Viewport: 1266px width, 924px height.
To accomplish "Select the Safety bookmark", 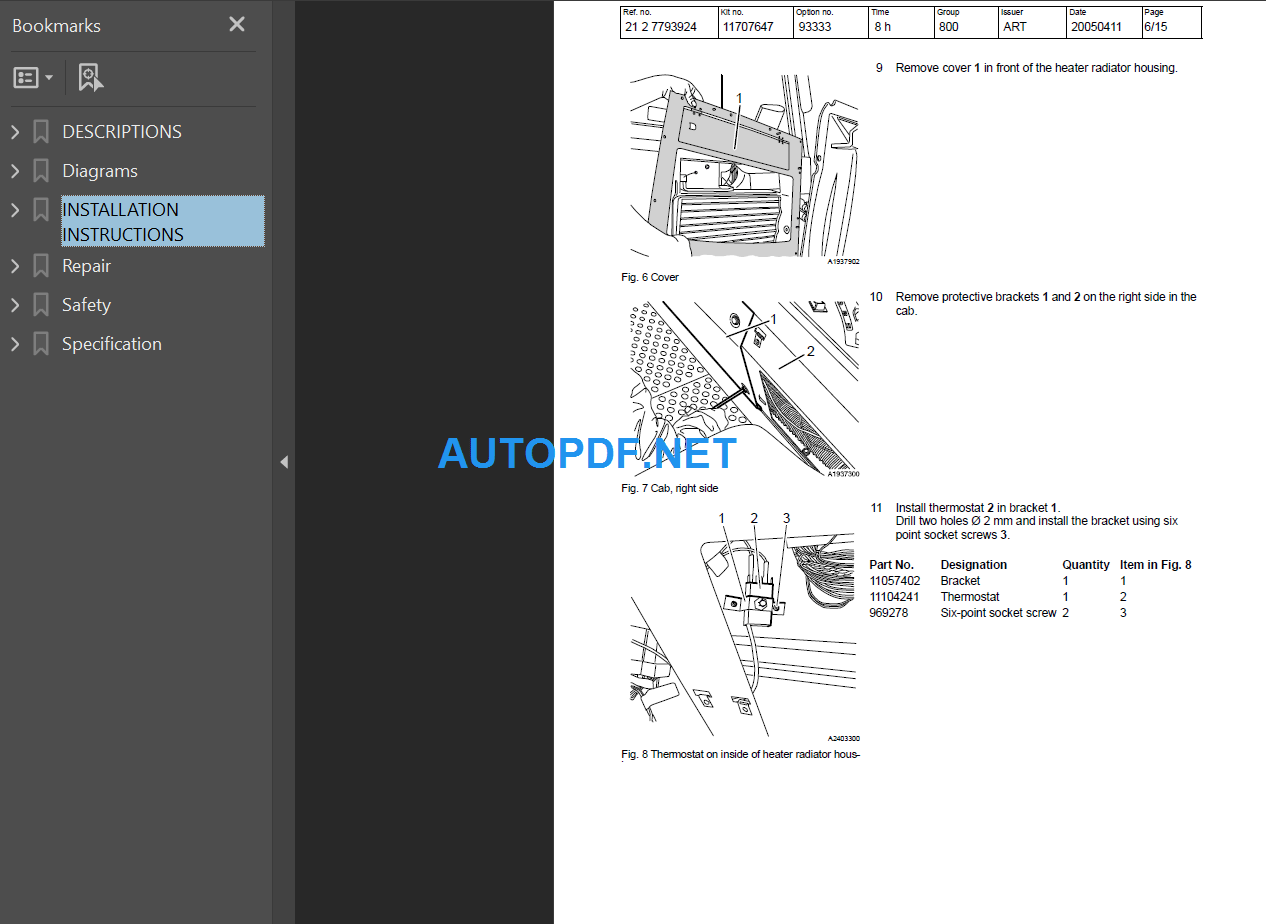I will pyautogui.click(x=86, y=304).
